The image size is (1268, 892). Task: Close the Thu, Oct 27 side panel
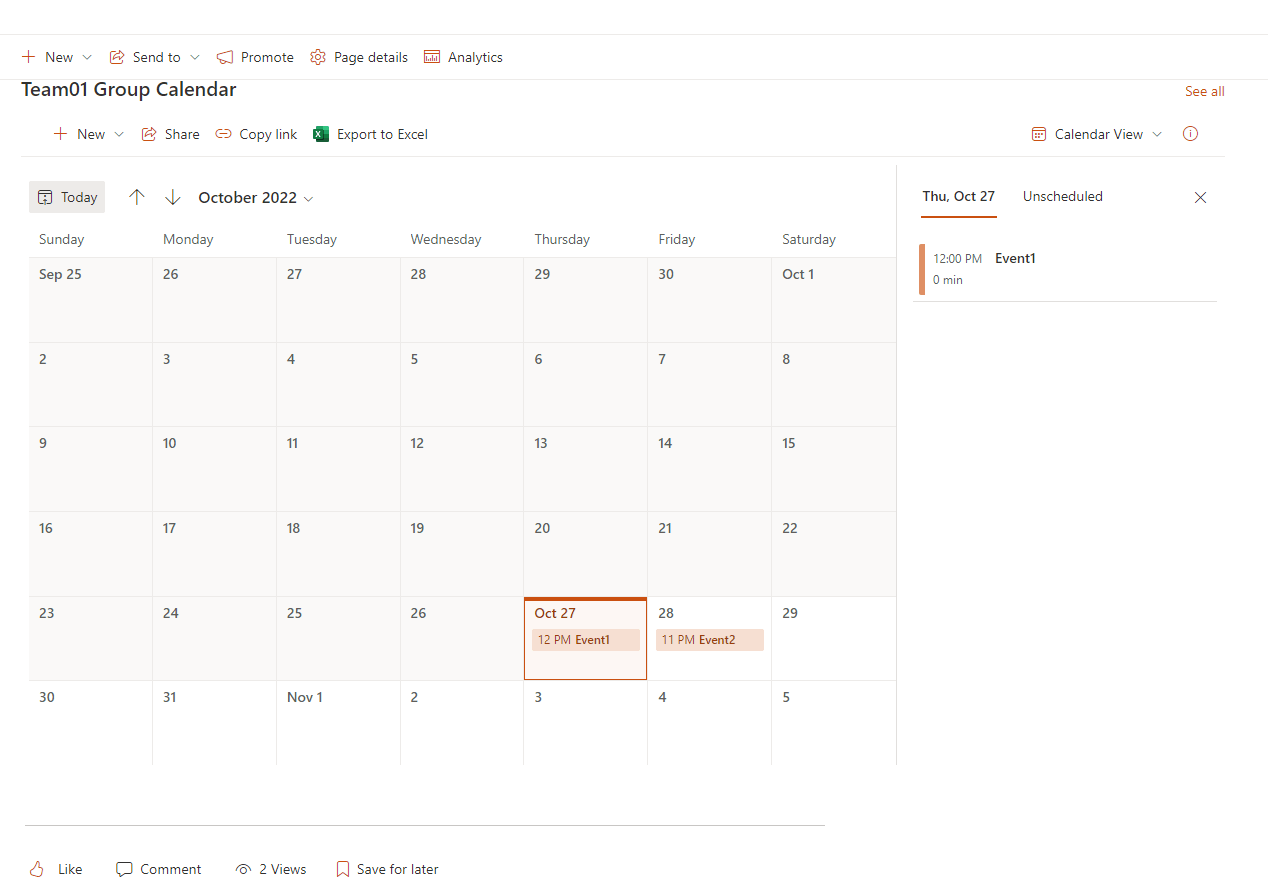(x=1201, y=197)
